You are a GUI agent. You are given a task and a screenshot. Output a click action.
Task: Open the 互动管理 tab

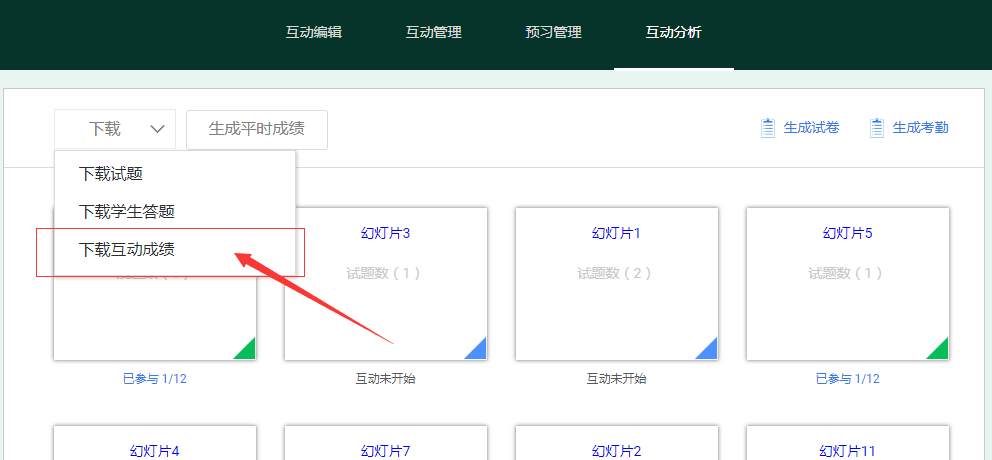pyautogui.click(x=434, y=32)
